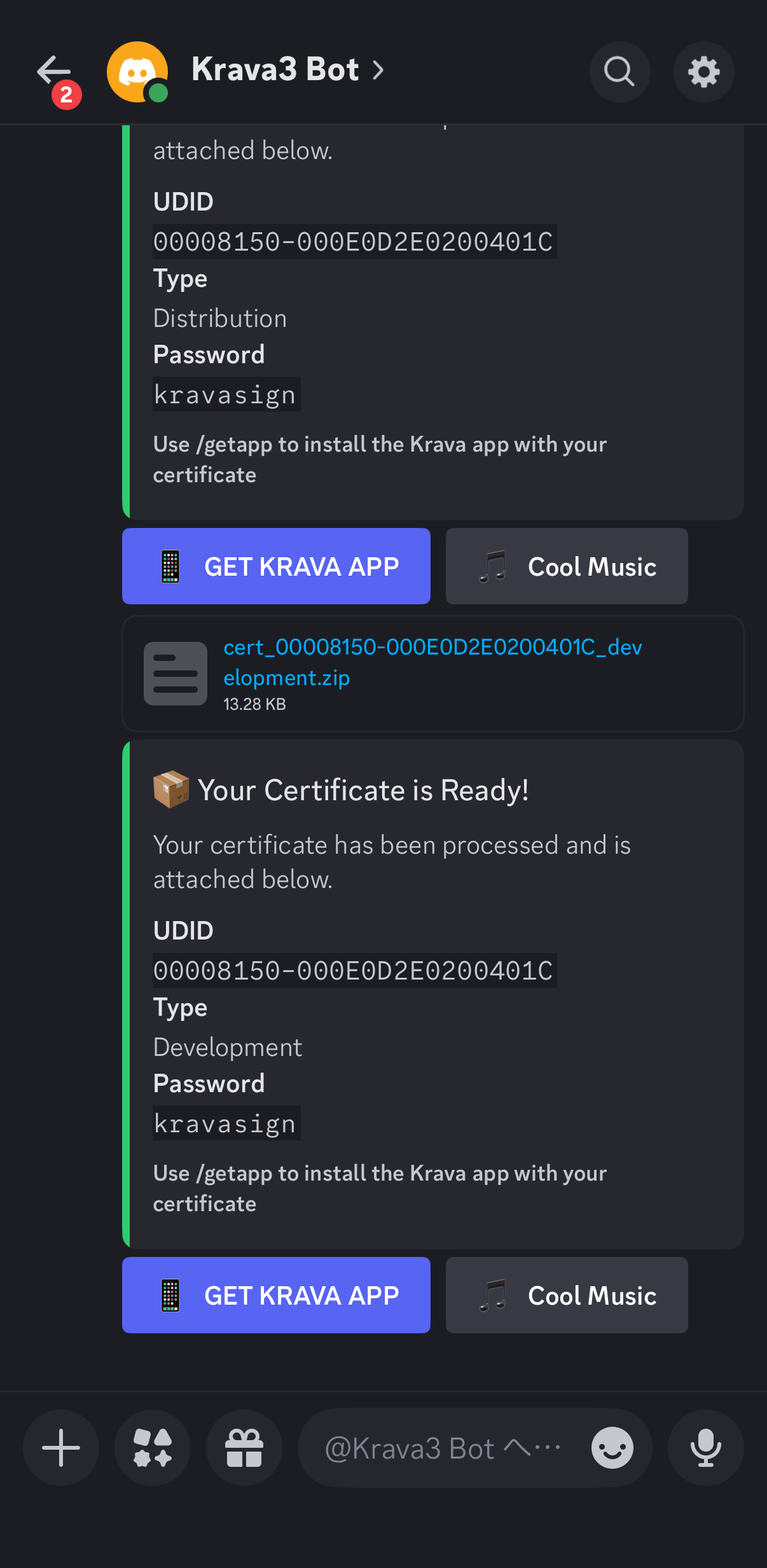Open the apps launcher icon
This screenshot has width=767, height=1568.
(x=153, y=1448)
